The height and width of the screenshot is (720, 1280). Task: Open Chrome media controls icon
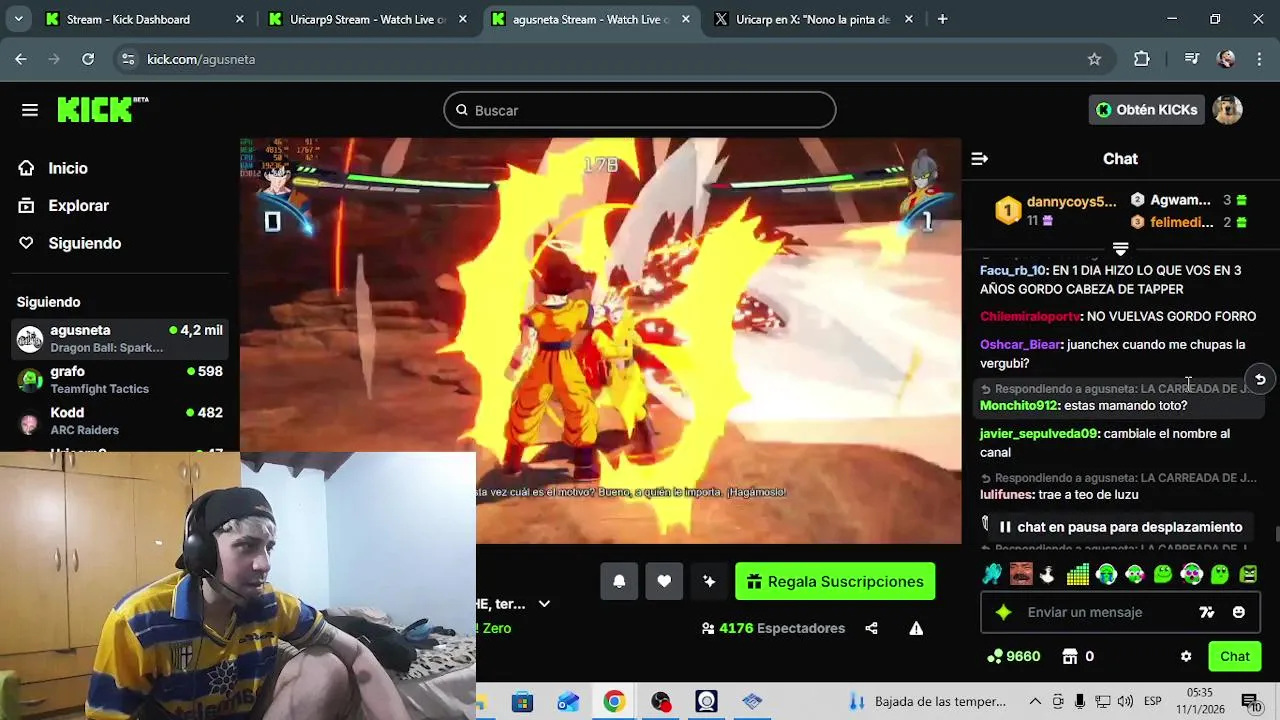tap(1191, 59)
